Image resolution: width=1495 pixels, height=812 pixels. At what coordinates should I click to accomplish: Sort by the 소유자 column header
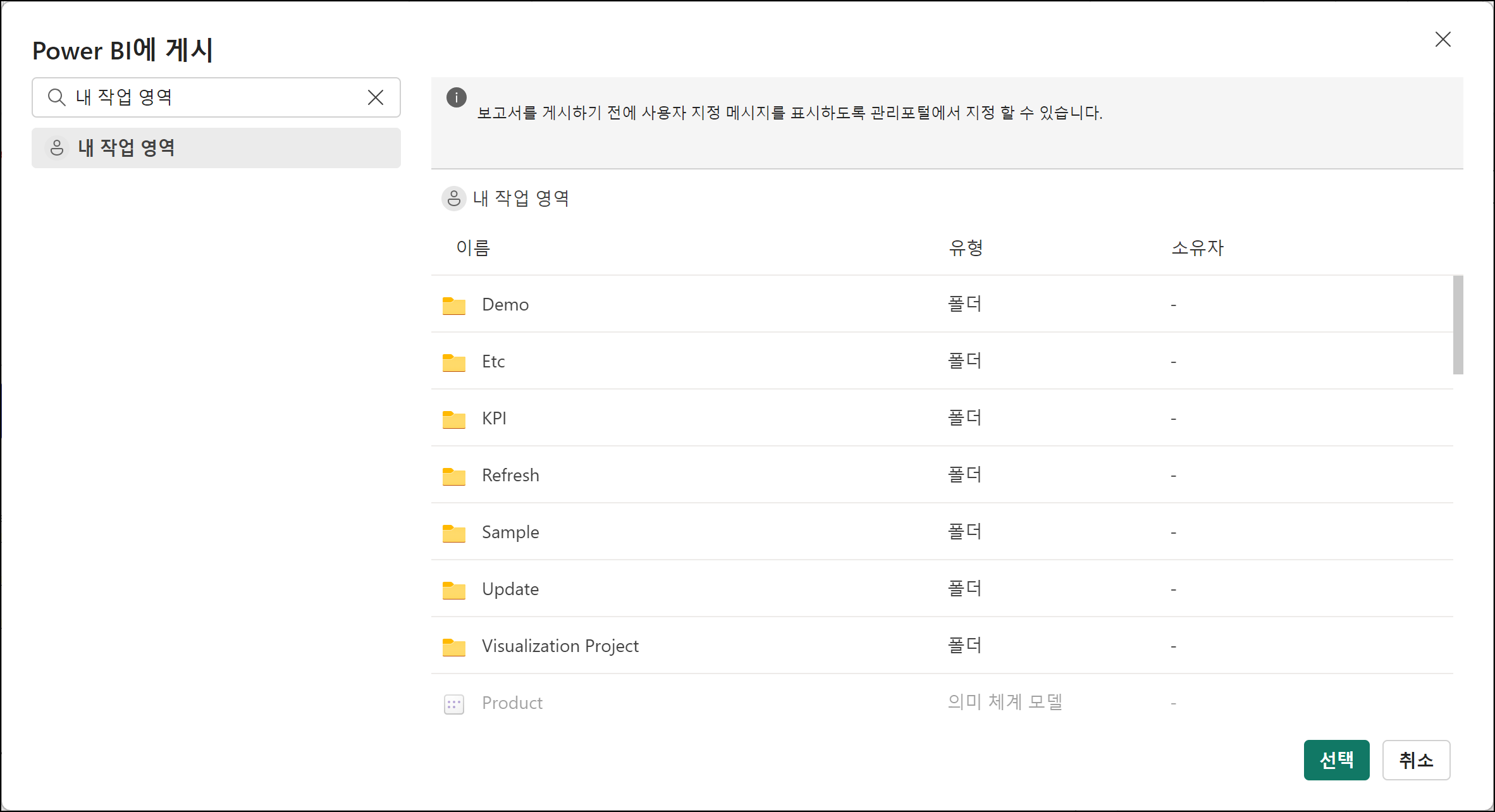click(x=1197, y=248)
